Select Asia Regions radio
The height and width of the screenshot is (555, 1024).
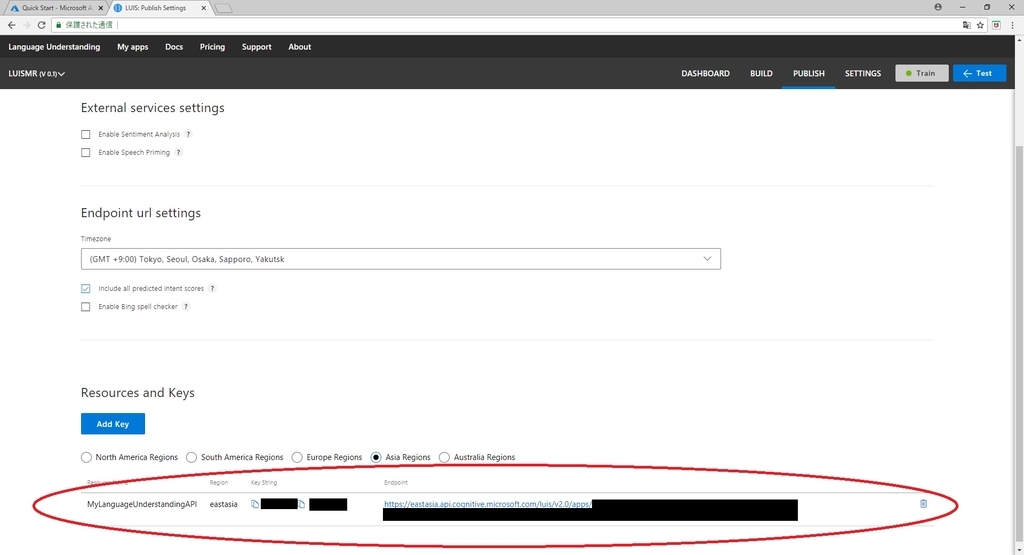point(376,458)
